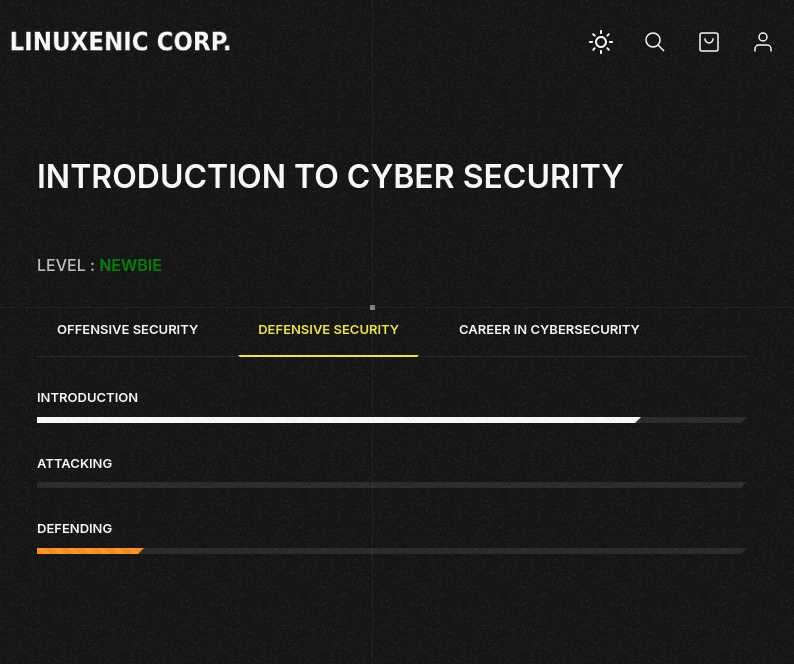Toggle light theme with sun icon
The height and width of the screenshot is (664, 794).
(x=601, y=42)
